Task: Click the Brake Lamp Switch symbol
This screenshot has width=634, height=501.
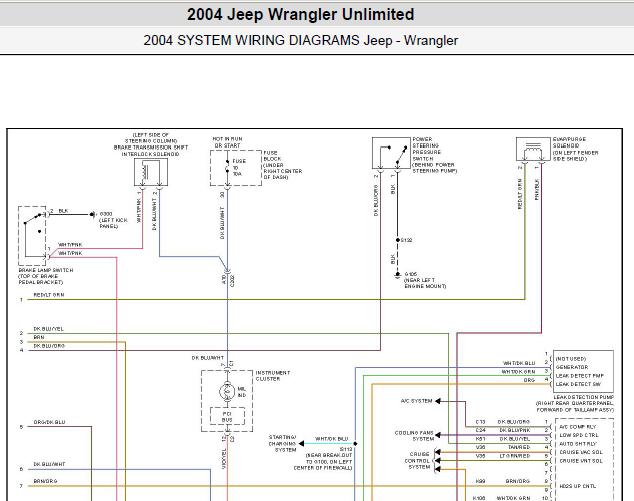Action: pyautogui.click(x=32, y=236)
